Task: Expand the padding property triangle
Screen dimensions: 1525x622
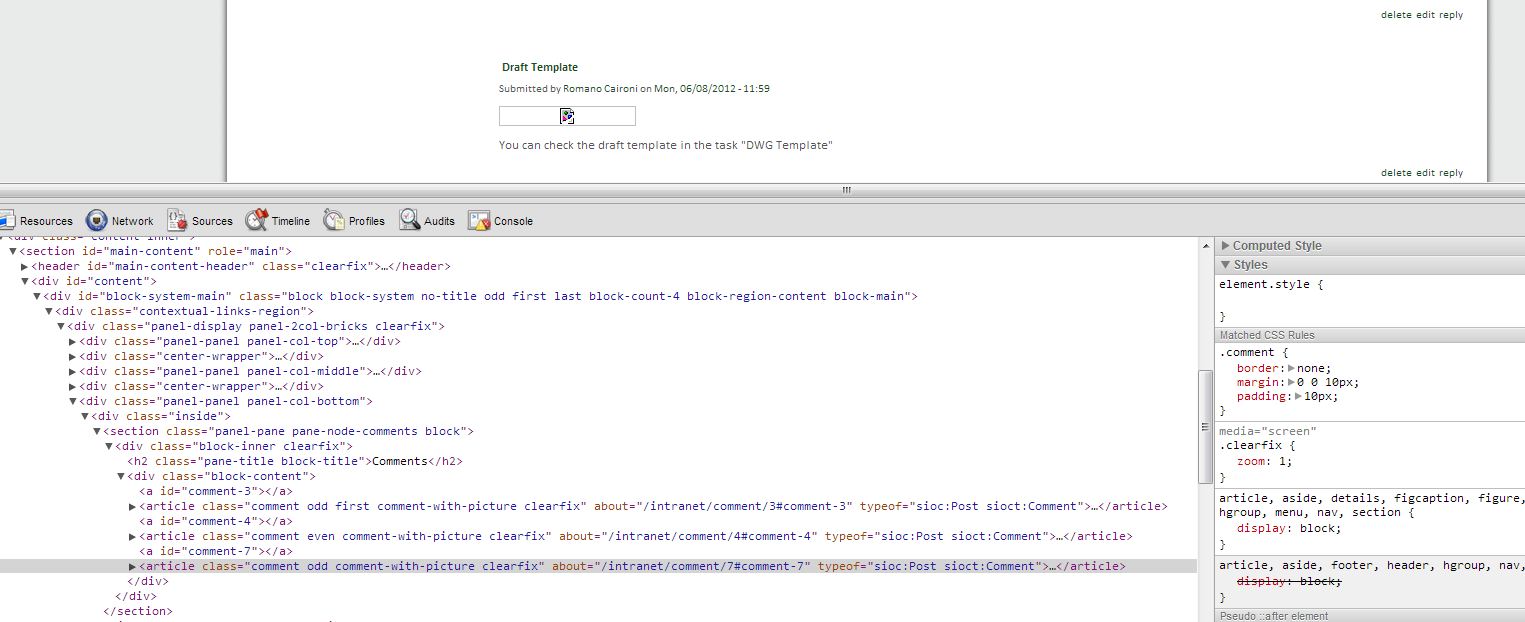Action: [1298, 396]
